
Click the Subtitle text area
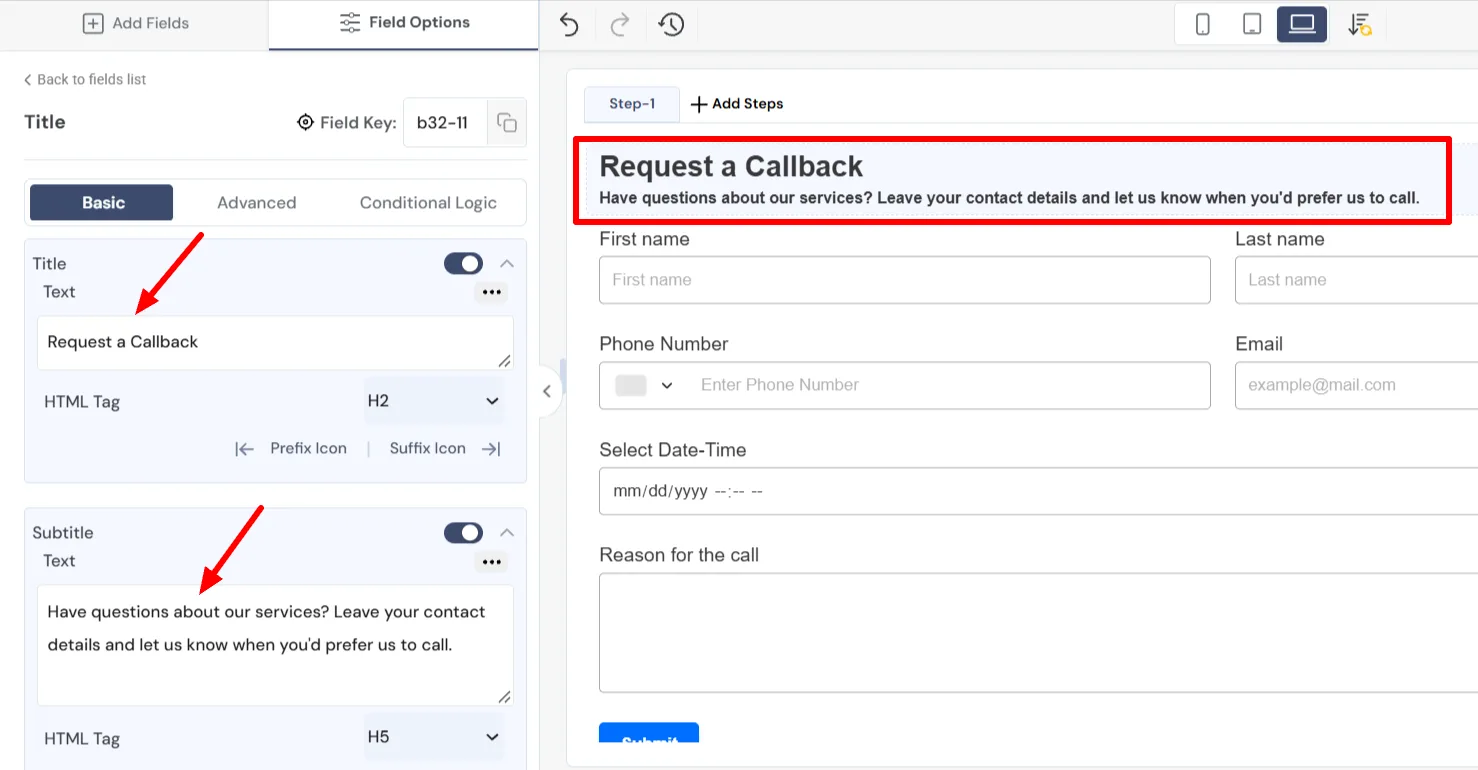(x=275, y=645)
